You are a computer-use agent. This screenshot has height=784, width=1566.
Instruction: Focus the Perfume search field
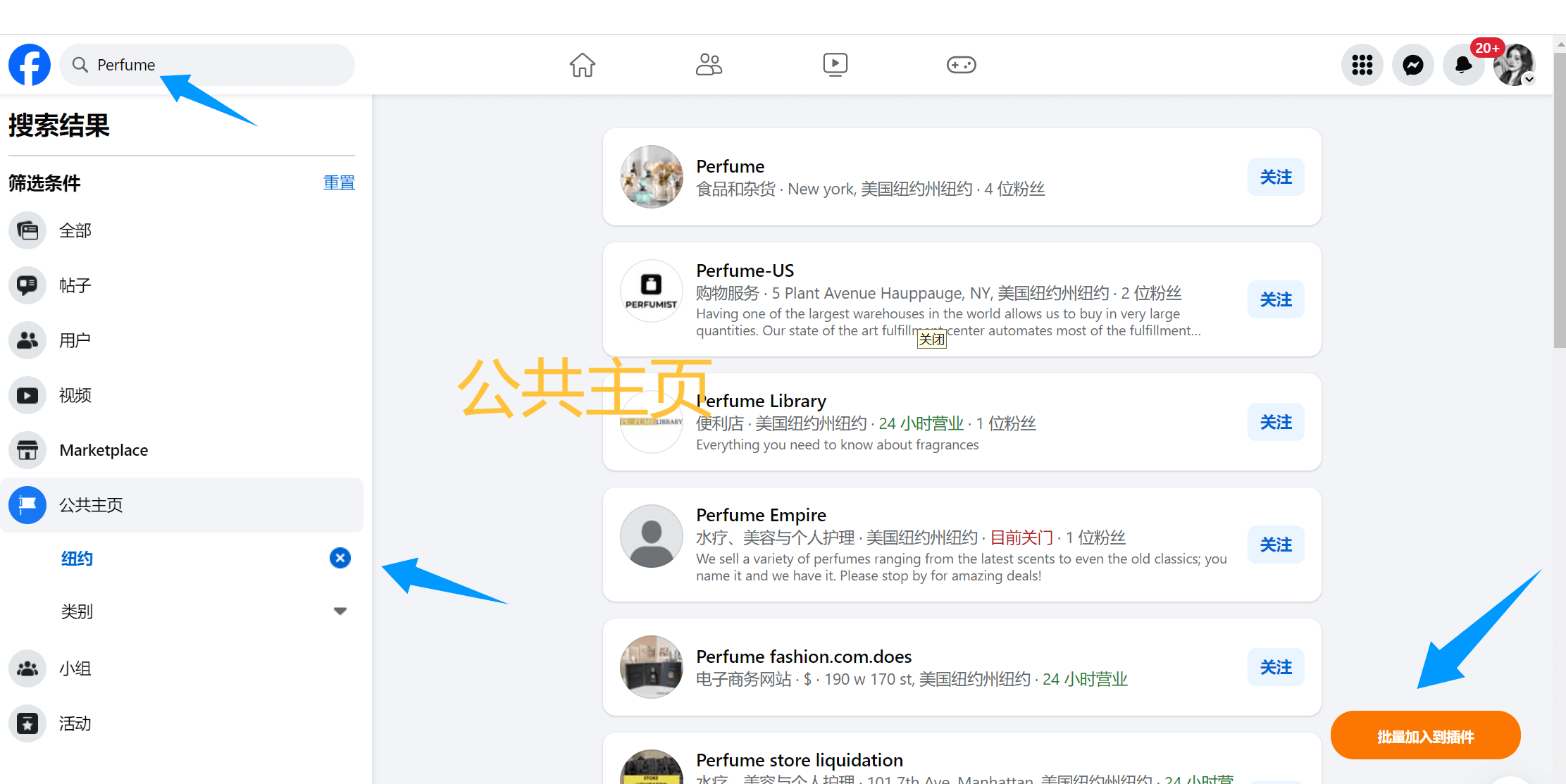click(207, 65)
